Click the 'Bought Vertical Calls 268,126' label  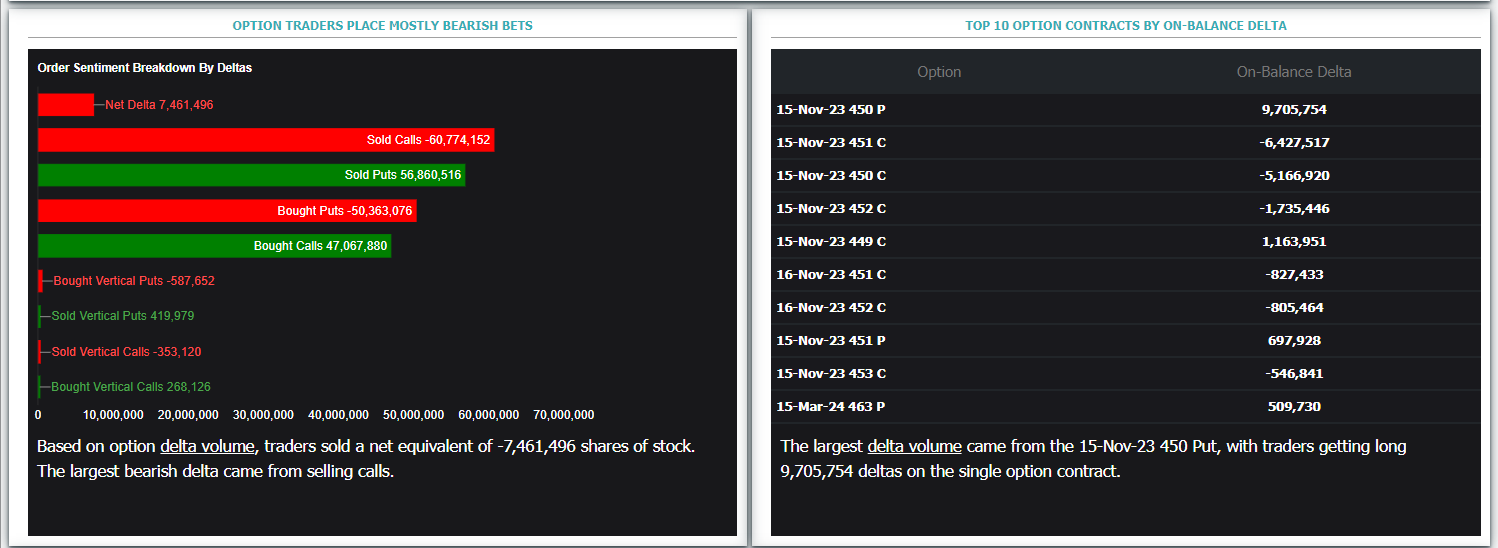(x=131, y=387)
